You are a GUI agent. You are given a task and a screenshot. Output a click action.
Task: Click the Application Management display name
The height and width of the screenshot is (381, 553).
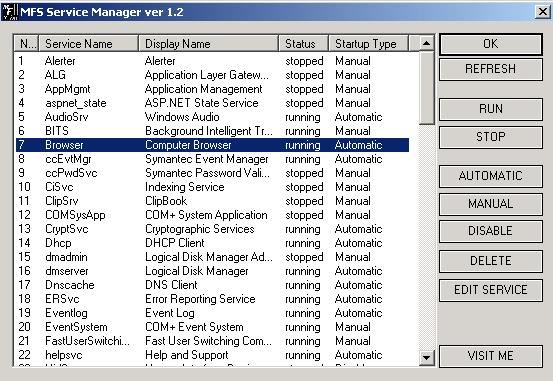pyautogui.click(x=203, y=89)
